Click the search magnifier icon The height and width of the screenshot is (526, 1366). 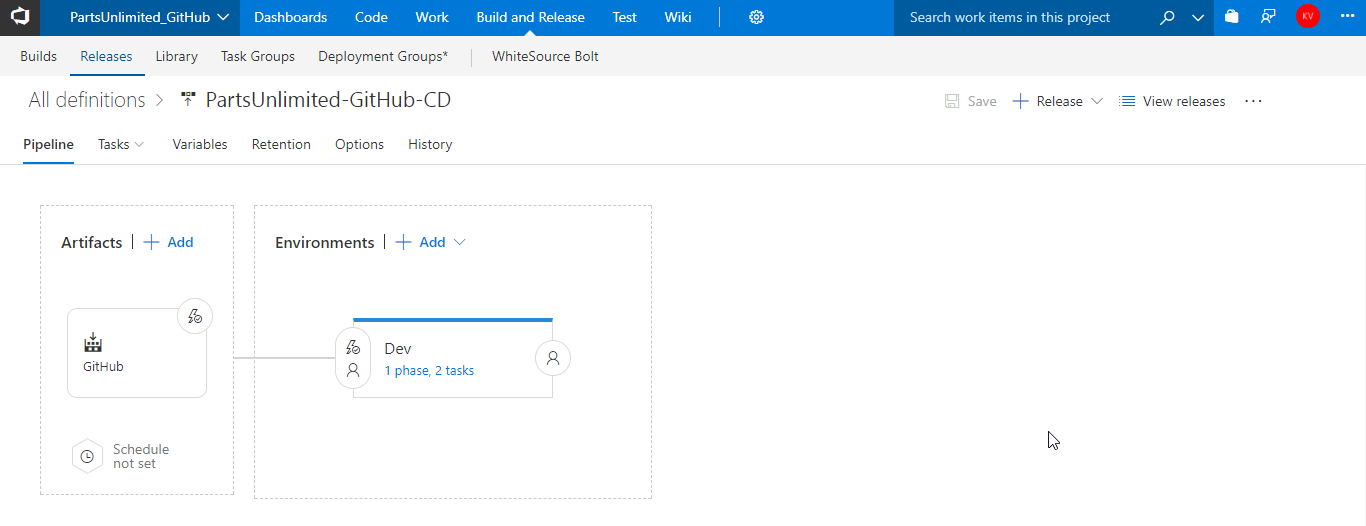[1167, 18]
